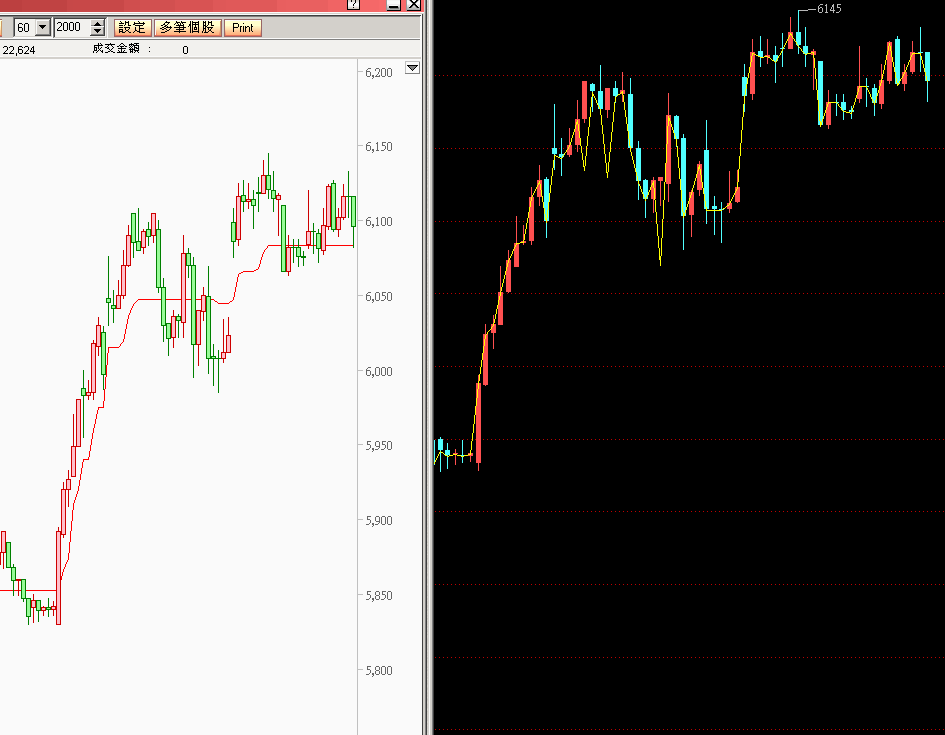945x735 pixels.
Task: Click the 5,800 price axis label
Action: pos(378,670)
